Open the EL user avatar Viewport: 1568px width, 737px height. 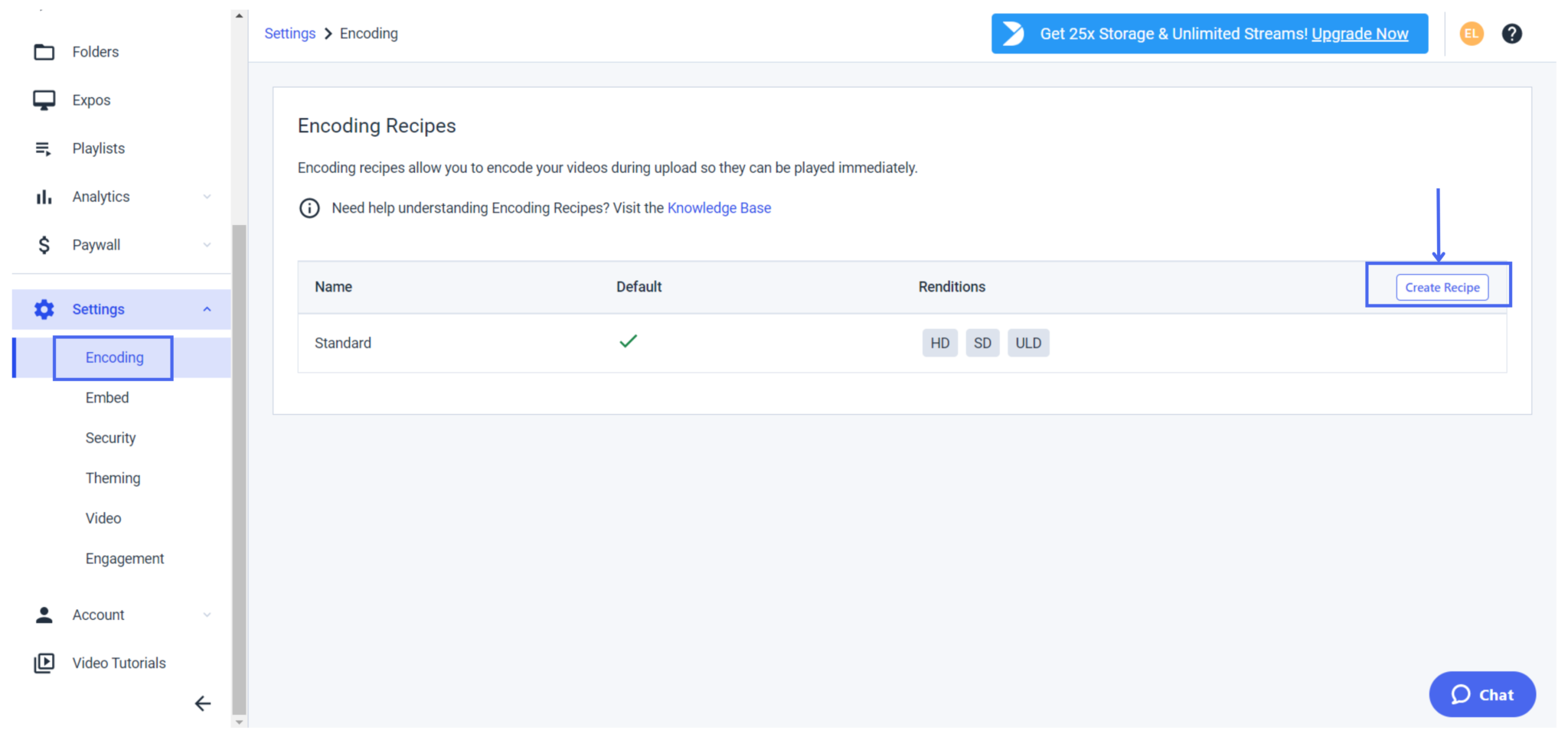click(x=1471, y=34)
